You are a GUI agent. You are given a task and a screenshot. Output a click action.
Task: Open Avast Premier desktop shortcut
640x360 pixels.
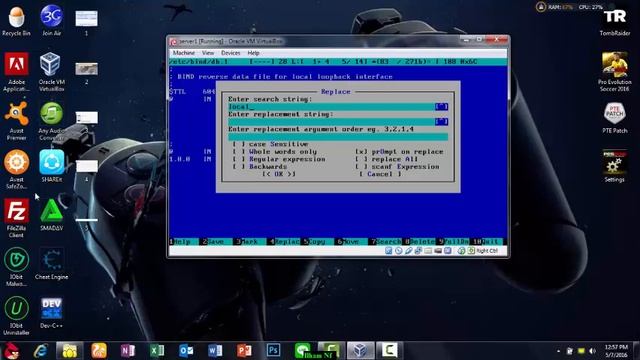(16, 121)
